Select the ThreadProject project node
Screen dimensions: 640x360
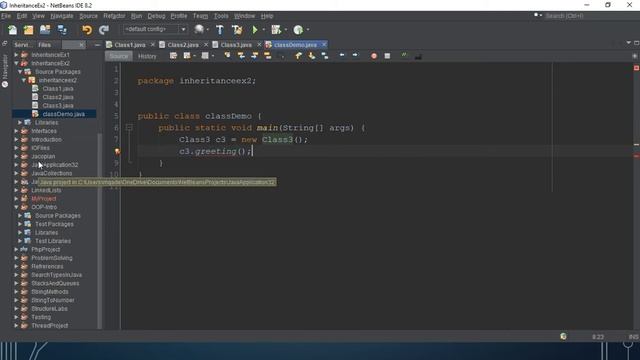click(49, 326)
